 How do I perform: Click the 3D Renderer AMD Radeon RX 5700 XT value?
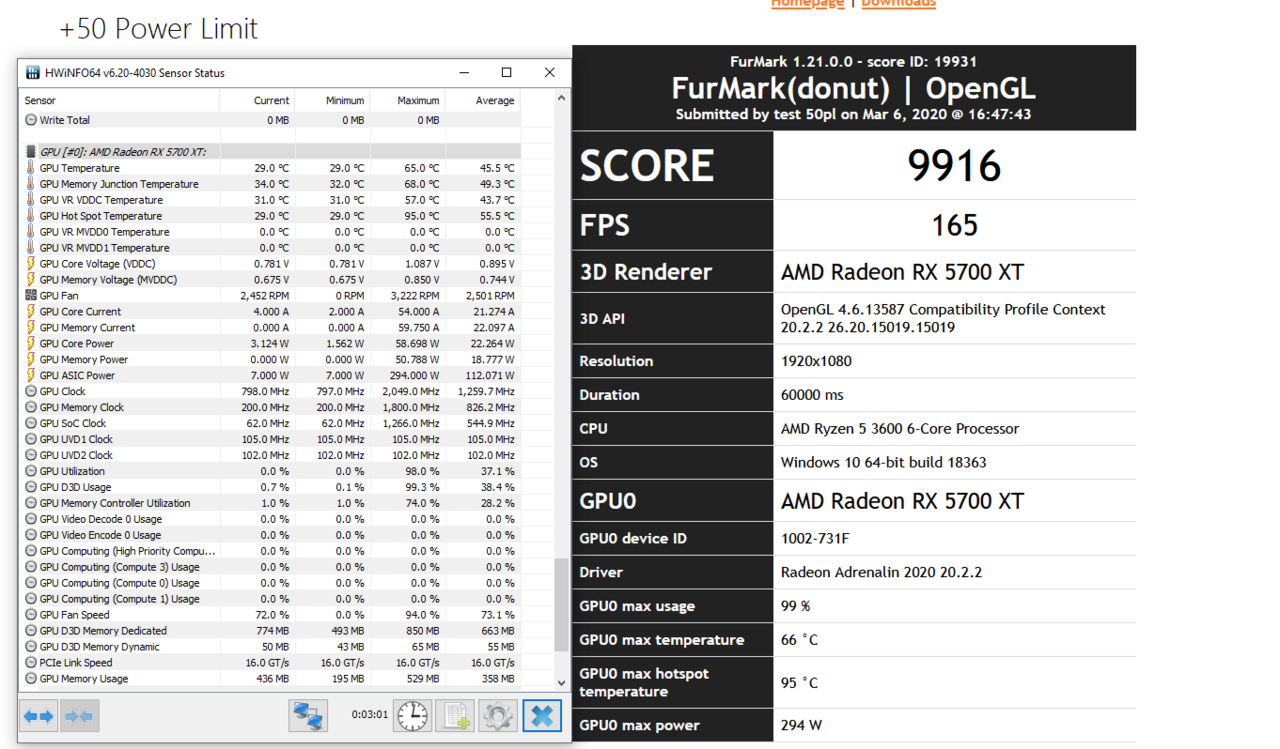[x=902, y=272]
